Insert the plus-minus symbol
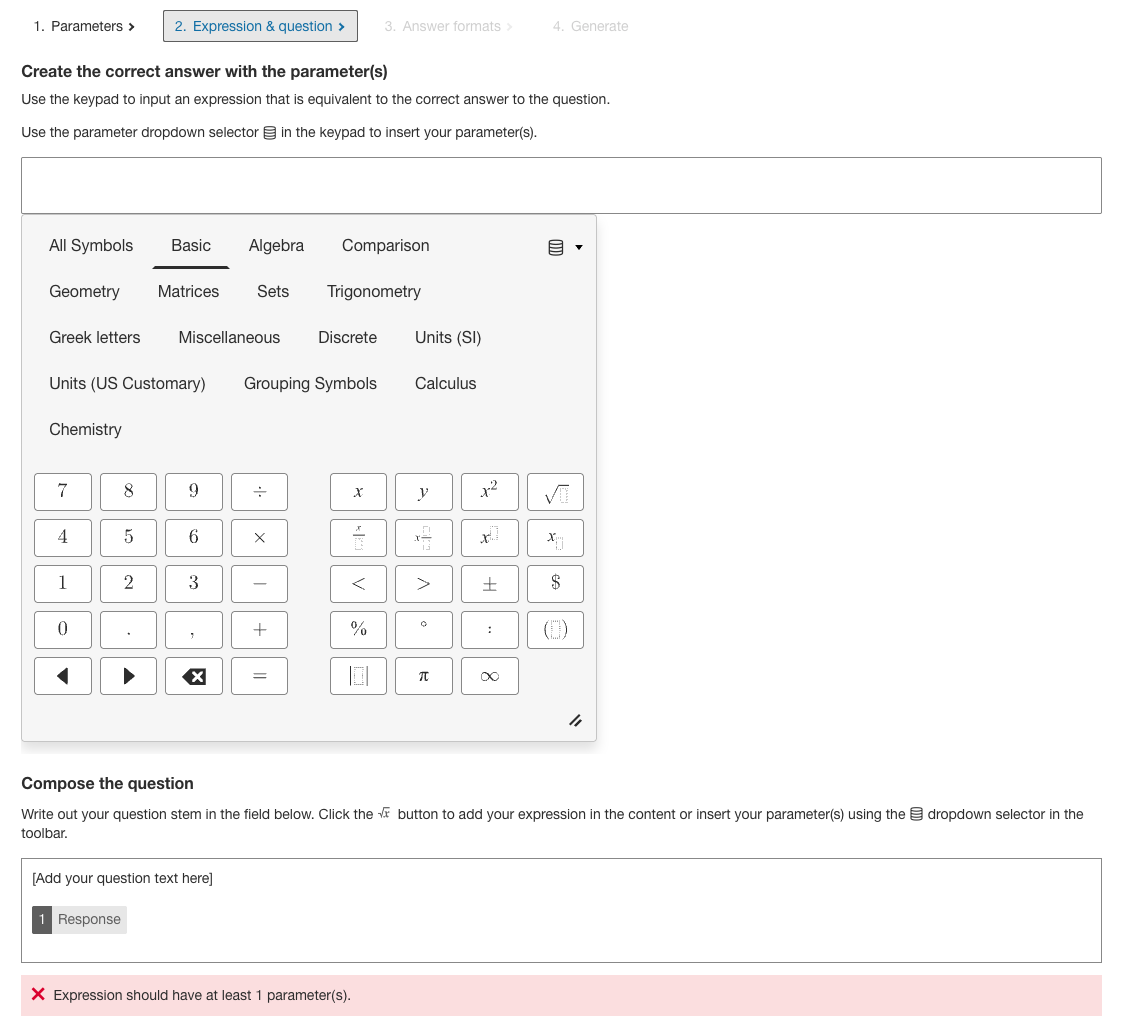This screenshot has height=1036, width=1121. [x=489, y=584]
